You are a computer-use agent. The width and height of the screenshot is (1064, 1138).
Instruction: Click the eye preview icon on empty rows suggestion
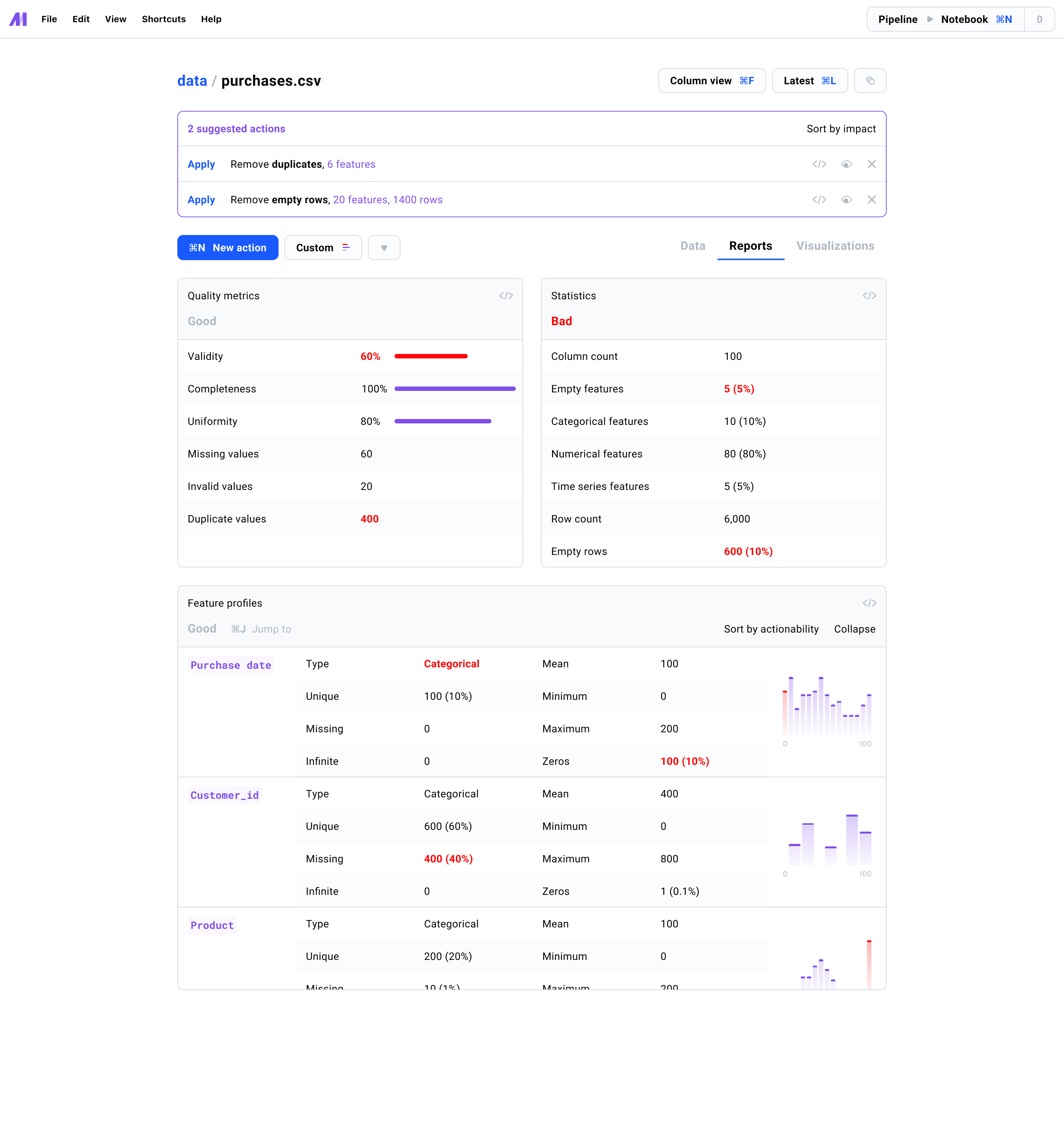845,199
